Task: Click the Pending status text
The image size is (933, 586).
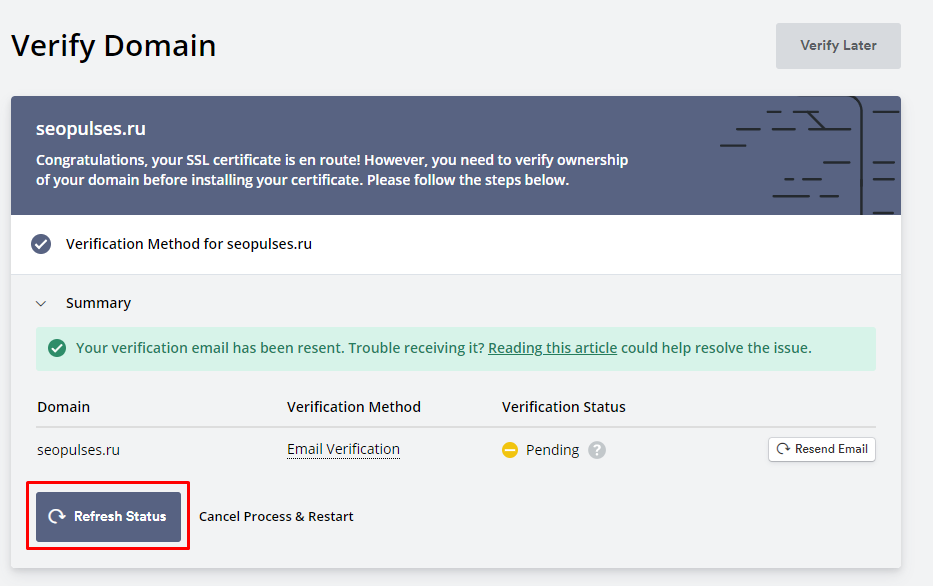Action: (552, 450)
